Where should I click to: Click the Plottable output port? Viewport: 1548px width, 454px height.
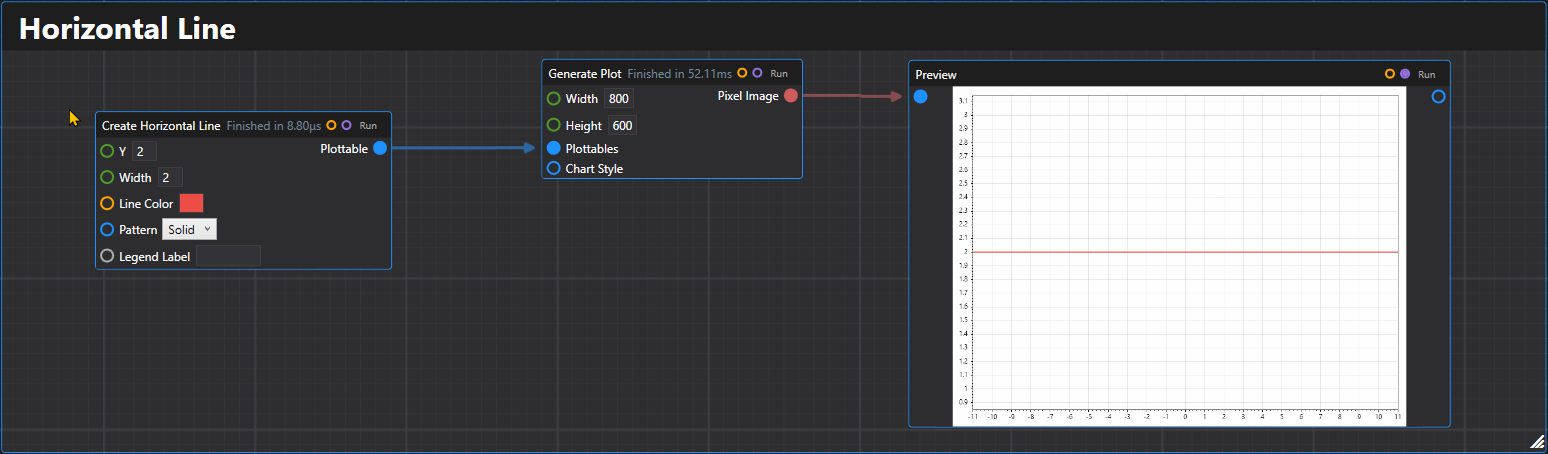[380, 149]
